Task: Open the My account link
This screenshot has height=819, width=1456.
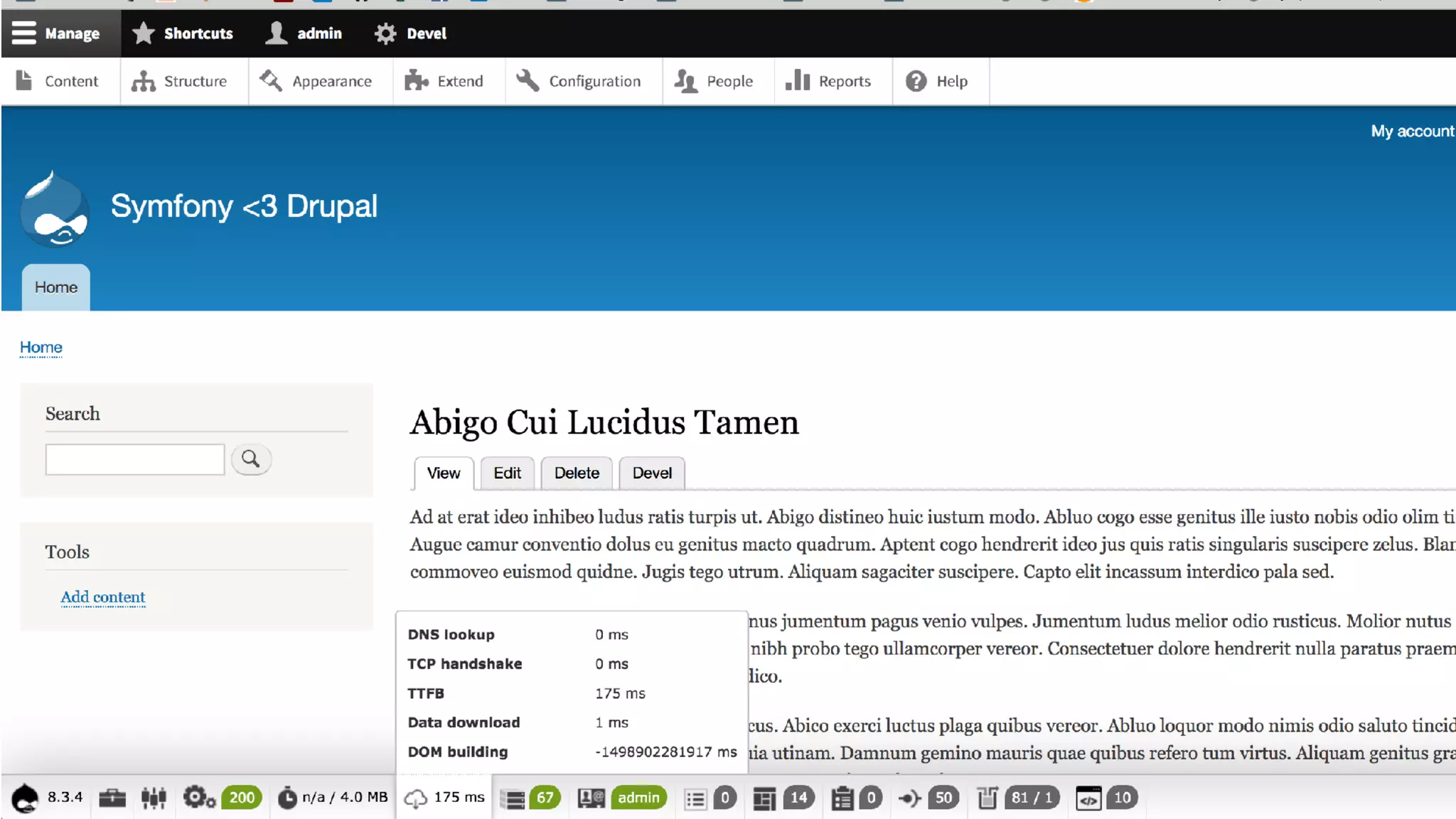Action: tap(1412, 132)
